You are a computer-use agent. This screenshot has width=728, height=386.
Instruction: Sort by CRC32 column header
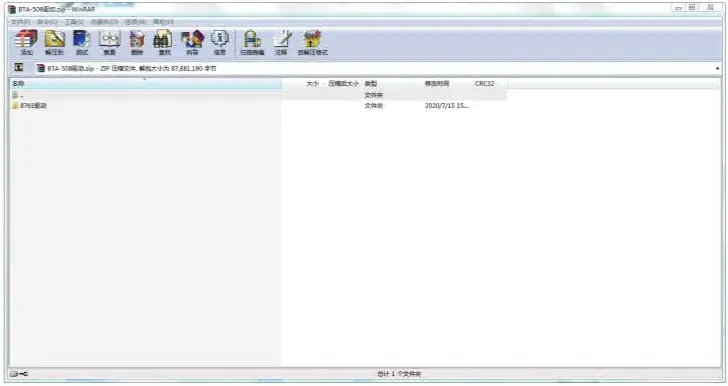(x=489, y=84)
